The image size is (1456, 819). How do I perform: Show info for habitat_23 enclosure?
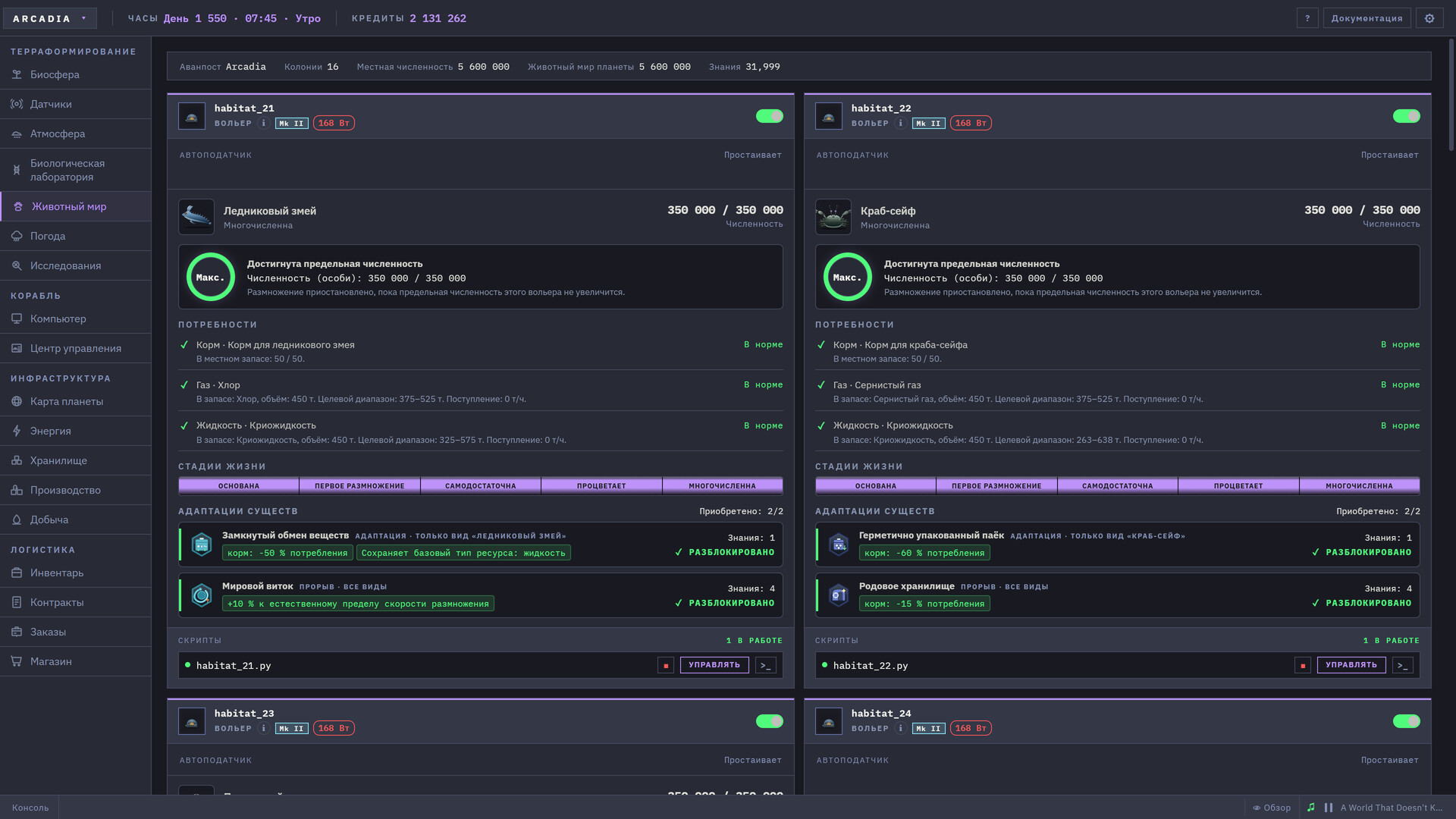(263, 728)
